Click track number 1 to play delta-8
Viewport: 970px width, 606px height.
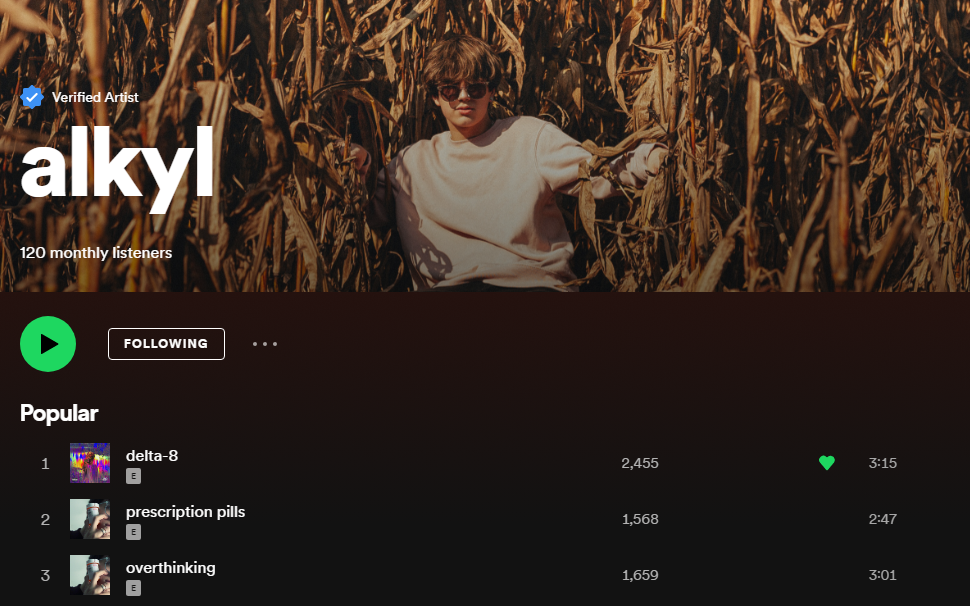pyautogui.click(x=45, y=463)
